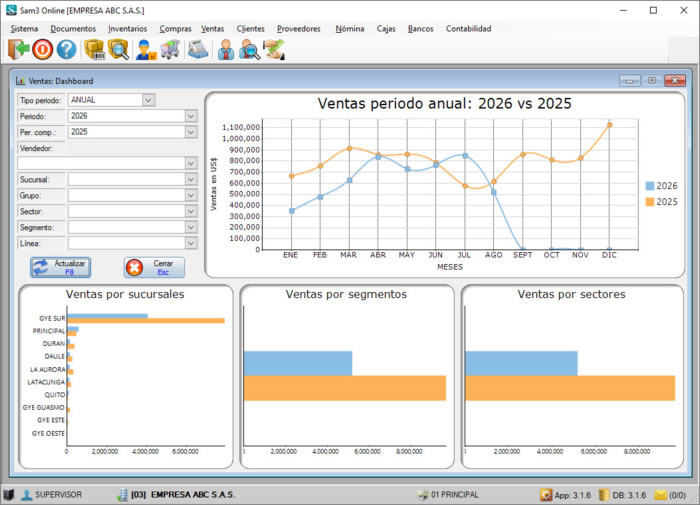Image resolution: width=700 pixels, height=505 pixels.
Task: Click the product search box-magnifier icon
Action: [x=118, y=49]
